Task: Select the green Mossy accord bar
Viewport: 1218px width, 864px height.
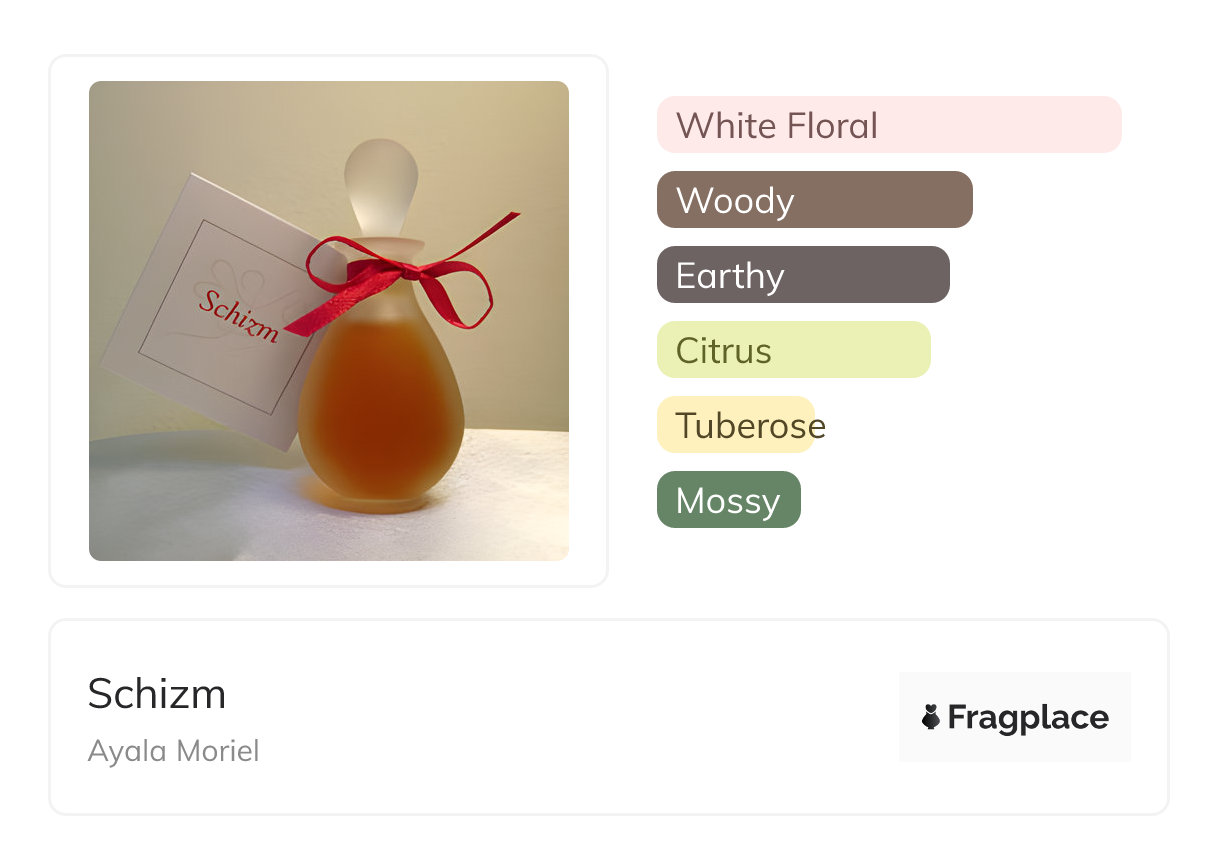Action: (729, 500)
